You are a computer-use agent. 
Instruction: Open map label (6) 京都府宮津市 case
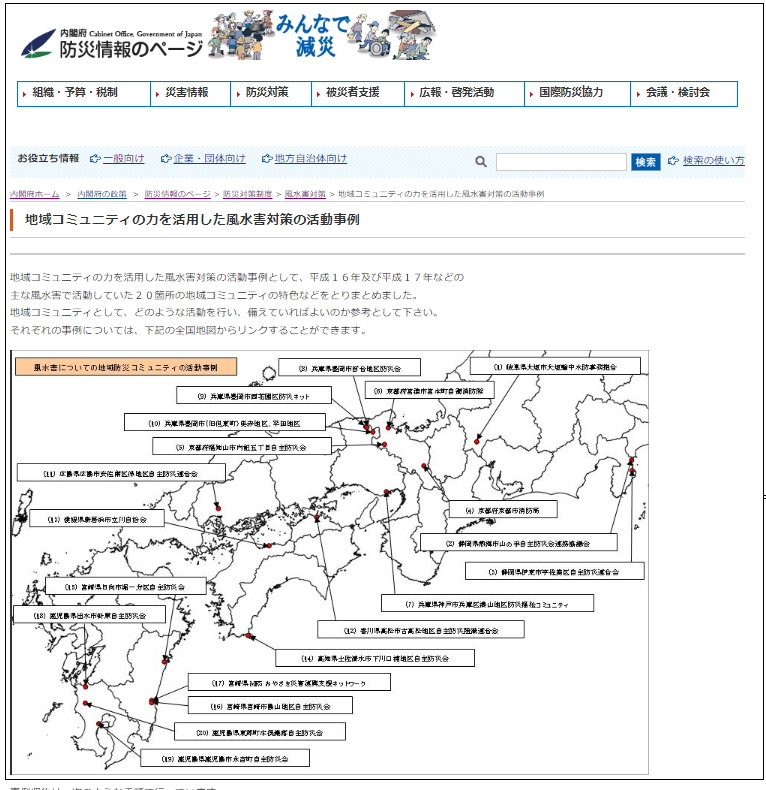click(428, 390)
